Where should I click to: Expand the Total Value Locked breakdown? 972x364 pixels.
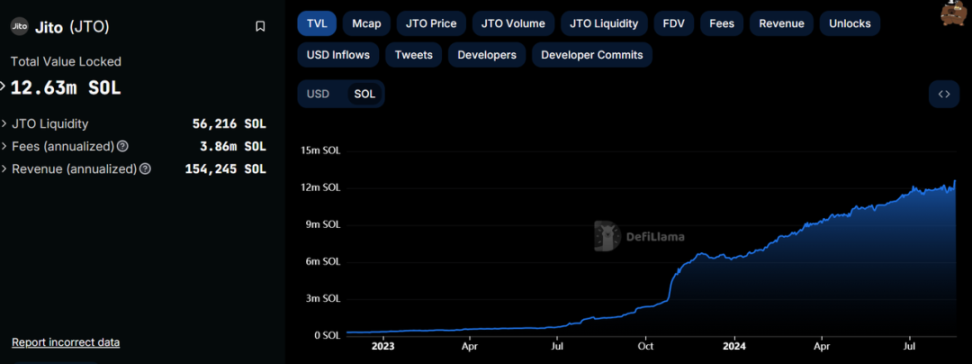tap(3, 87)
